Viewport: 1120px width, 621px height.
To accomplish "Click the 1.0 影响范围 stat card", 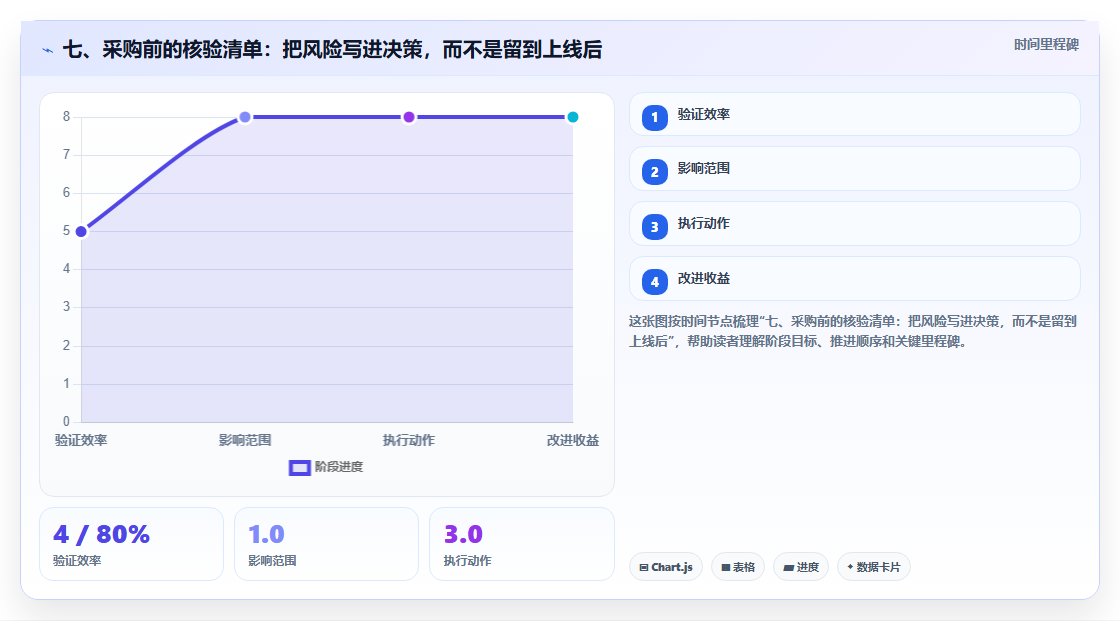I will (326, 545).
